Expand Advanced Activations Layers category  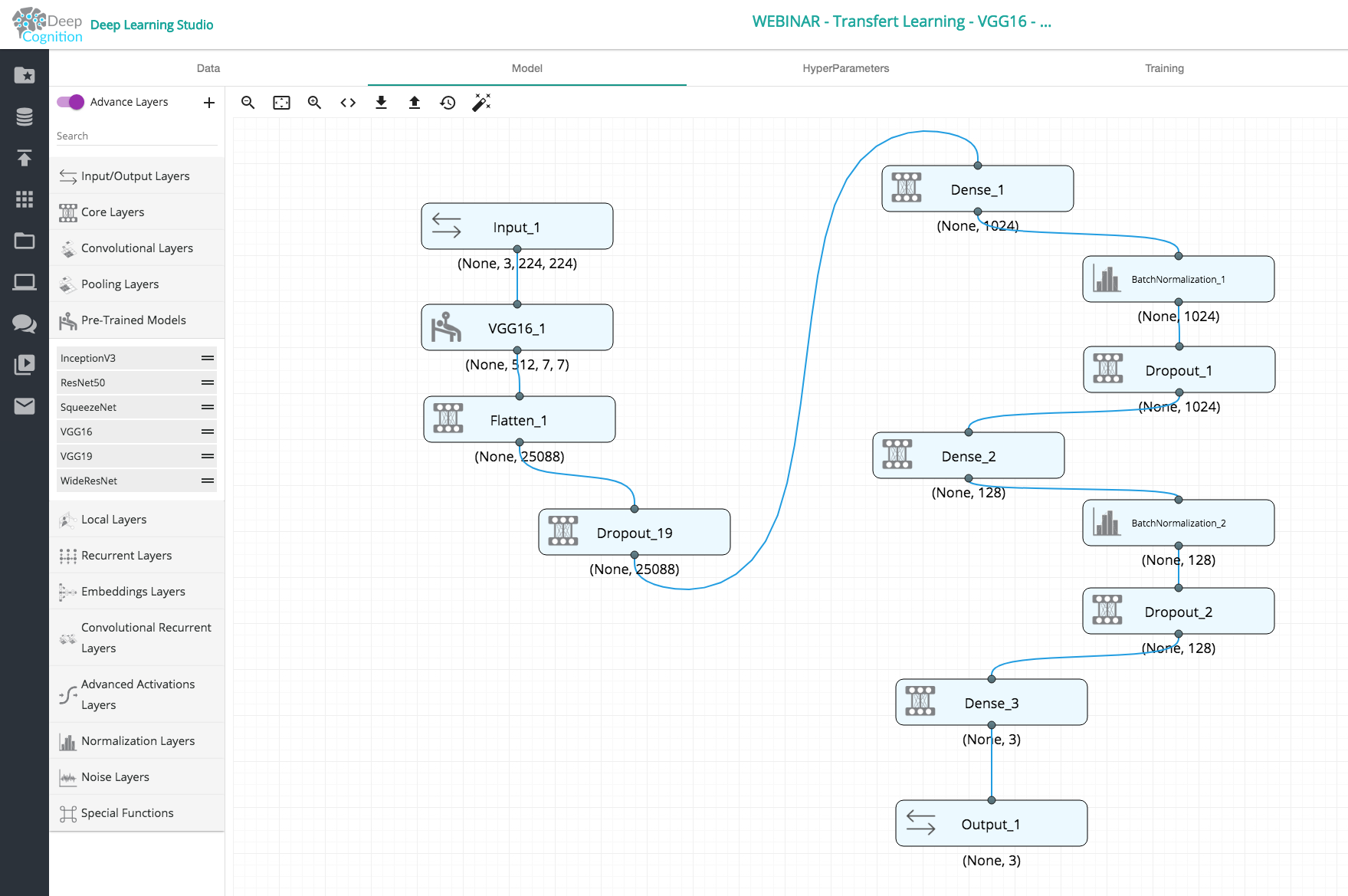point(137,694)
